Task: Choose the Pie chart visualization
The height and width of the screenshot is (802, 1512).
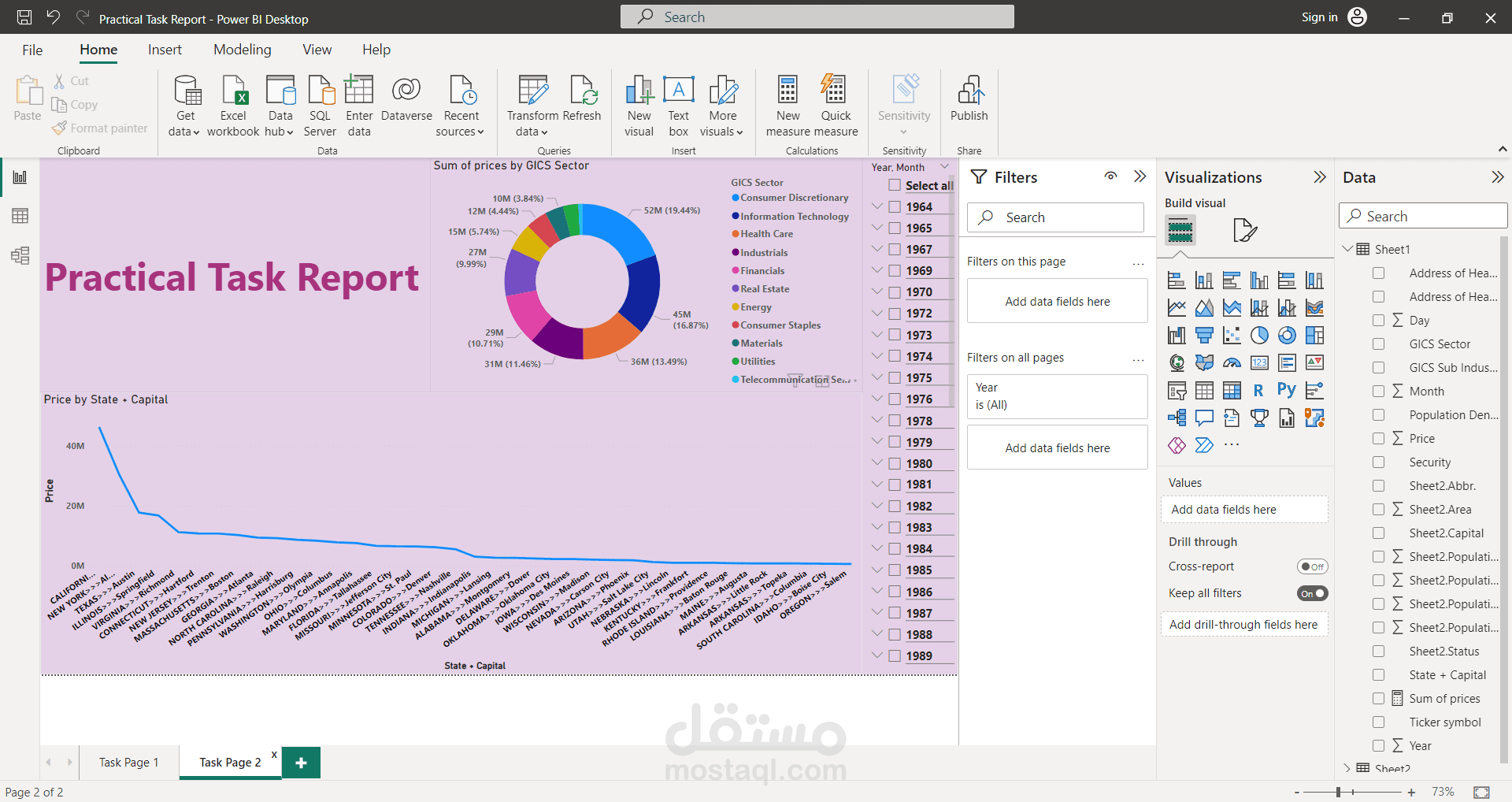Action: (1259, 336)
